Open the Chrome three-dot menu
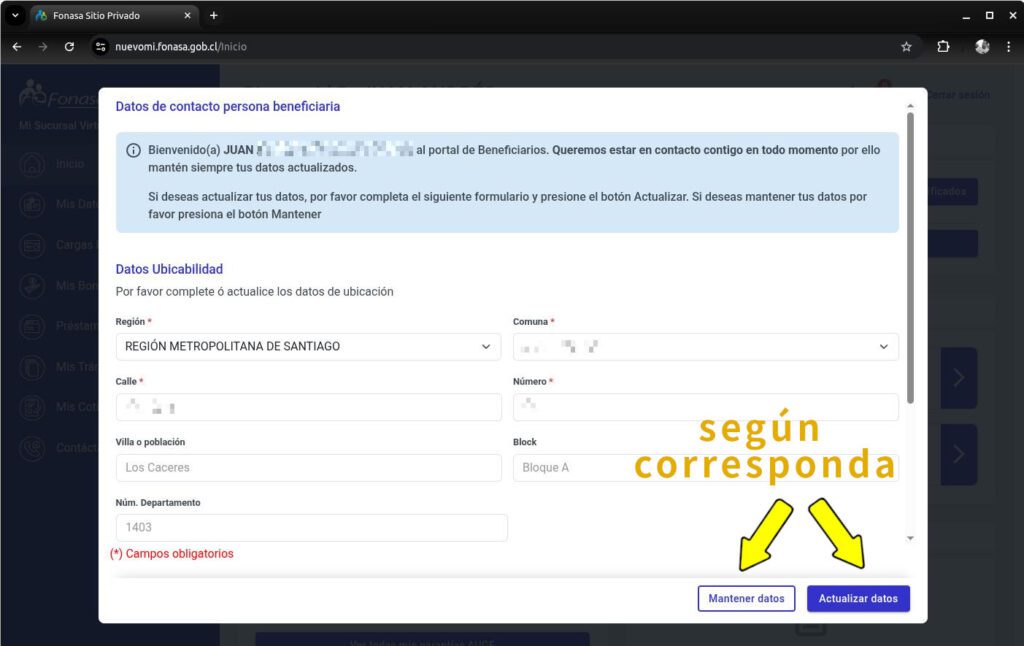 [1008, 47]
